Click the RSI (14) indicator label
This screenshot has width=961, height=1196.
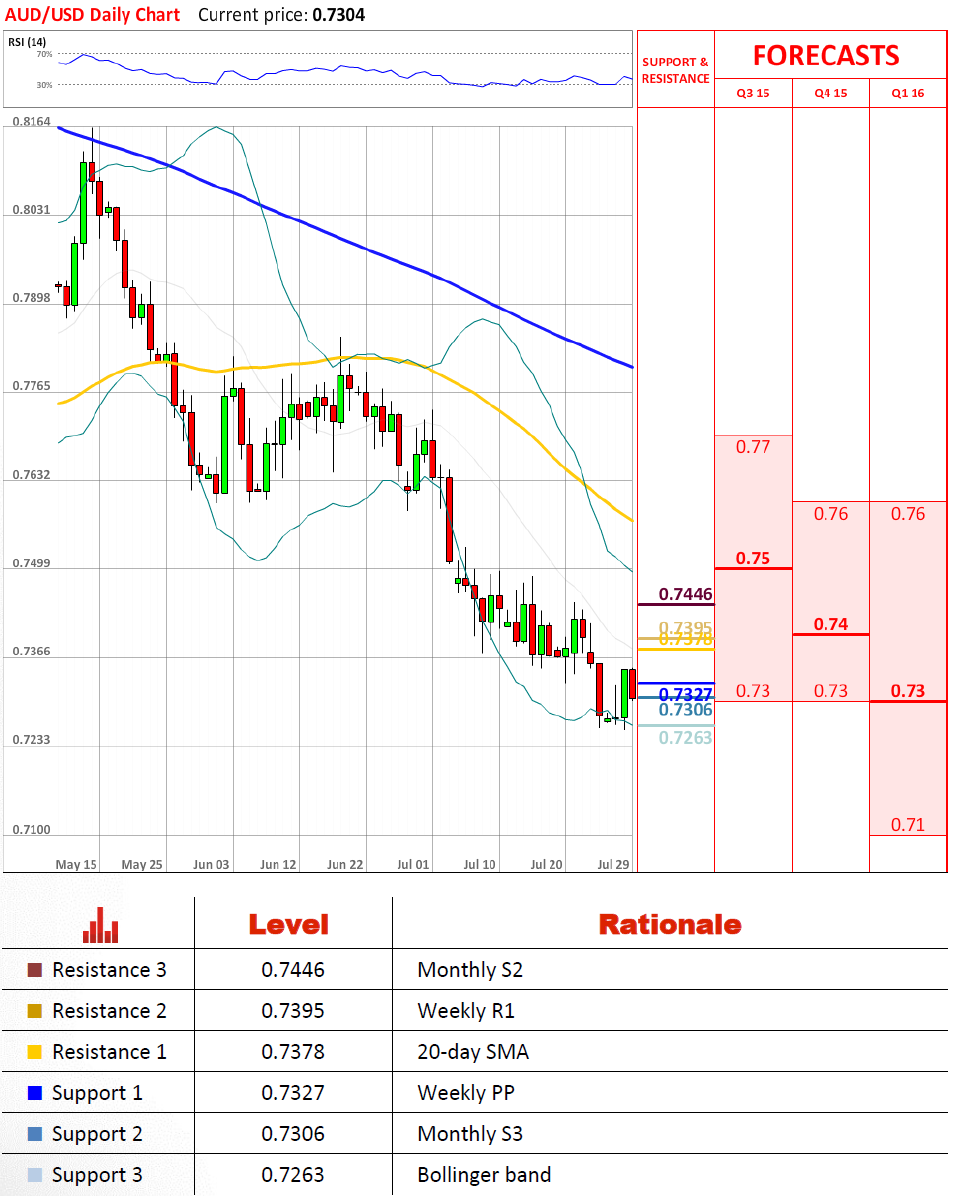pyautogui.click(x=27, y=42)
